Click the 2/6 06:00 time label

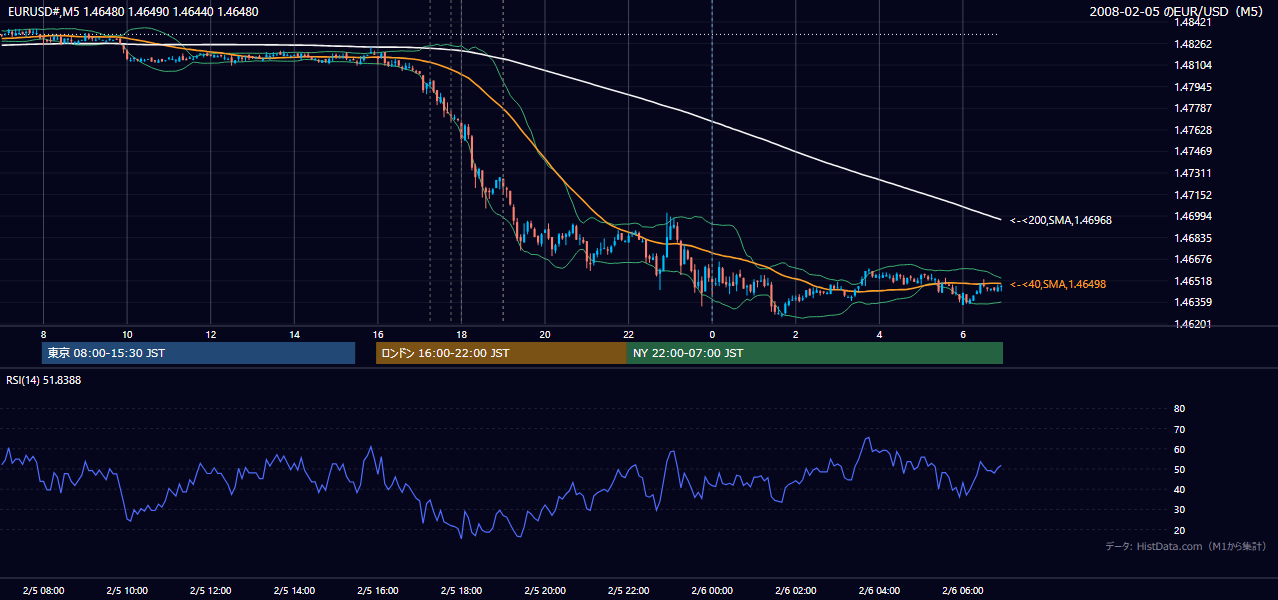(962, 591)
